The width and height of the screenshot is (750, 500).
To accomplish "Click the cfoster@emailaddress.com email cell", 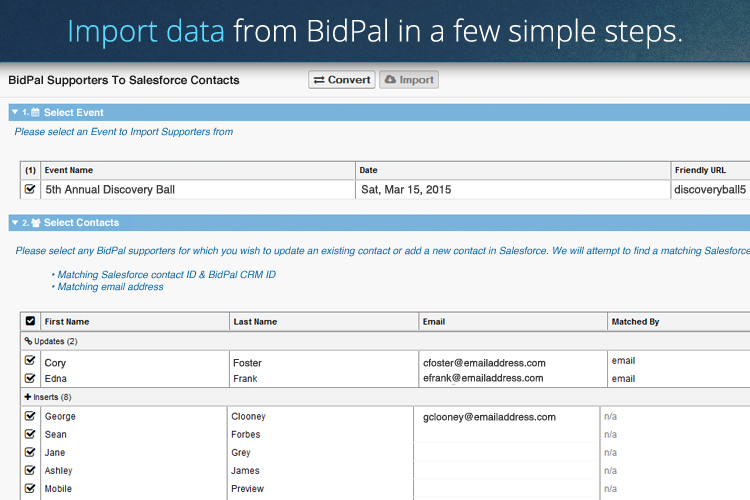I will click(x=484, y=363).
